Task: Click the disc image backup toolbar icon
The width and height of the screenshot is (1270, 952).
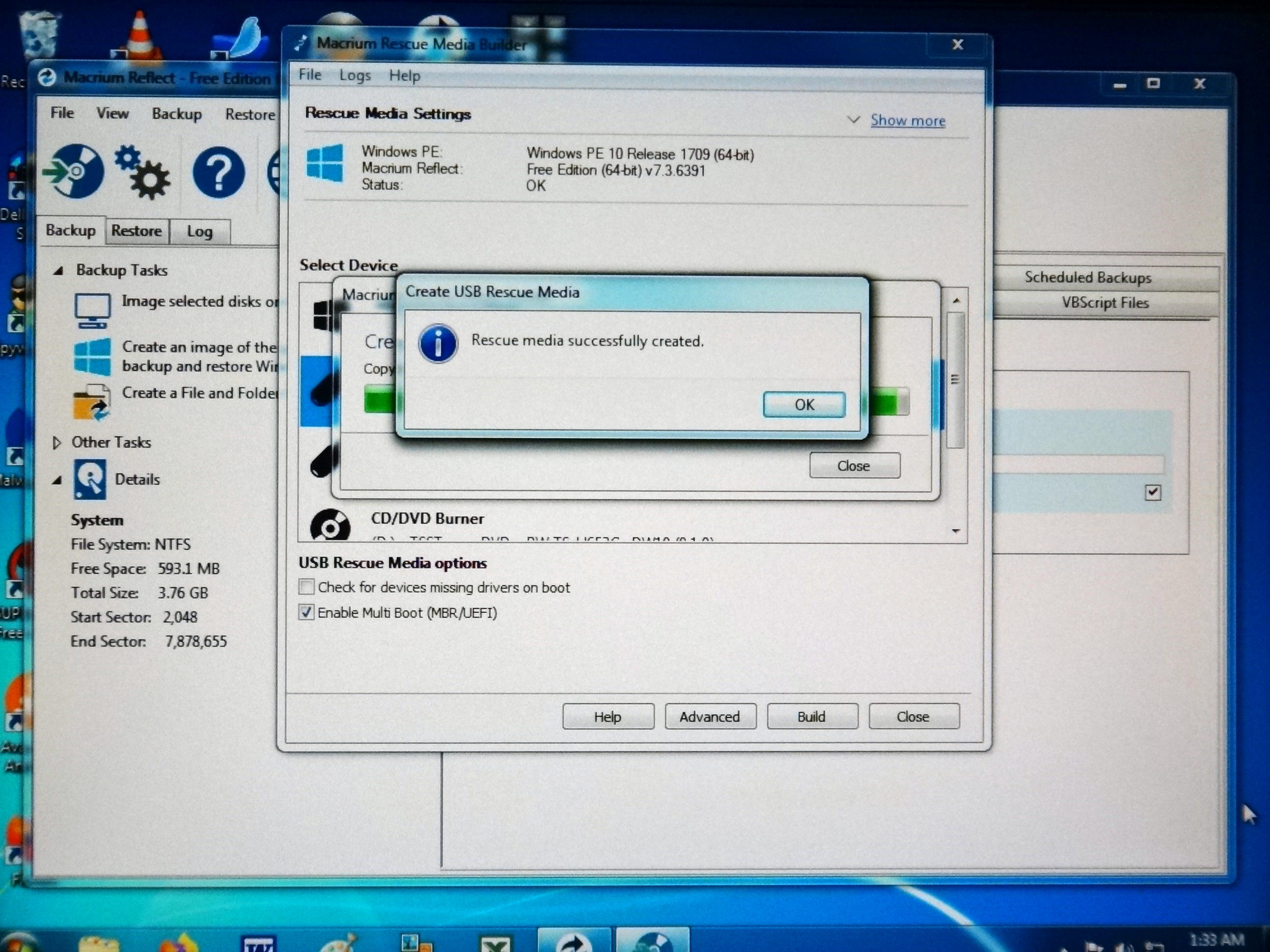Action: coord(74,171)
